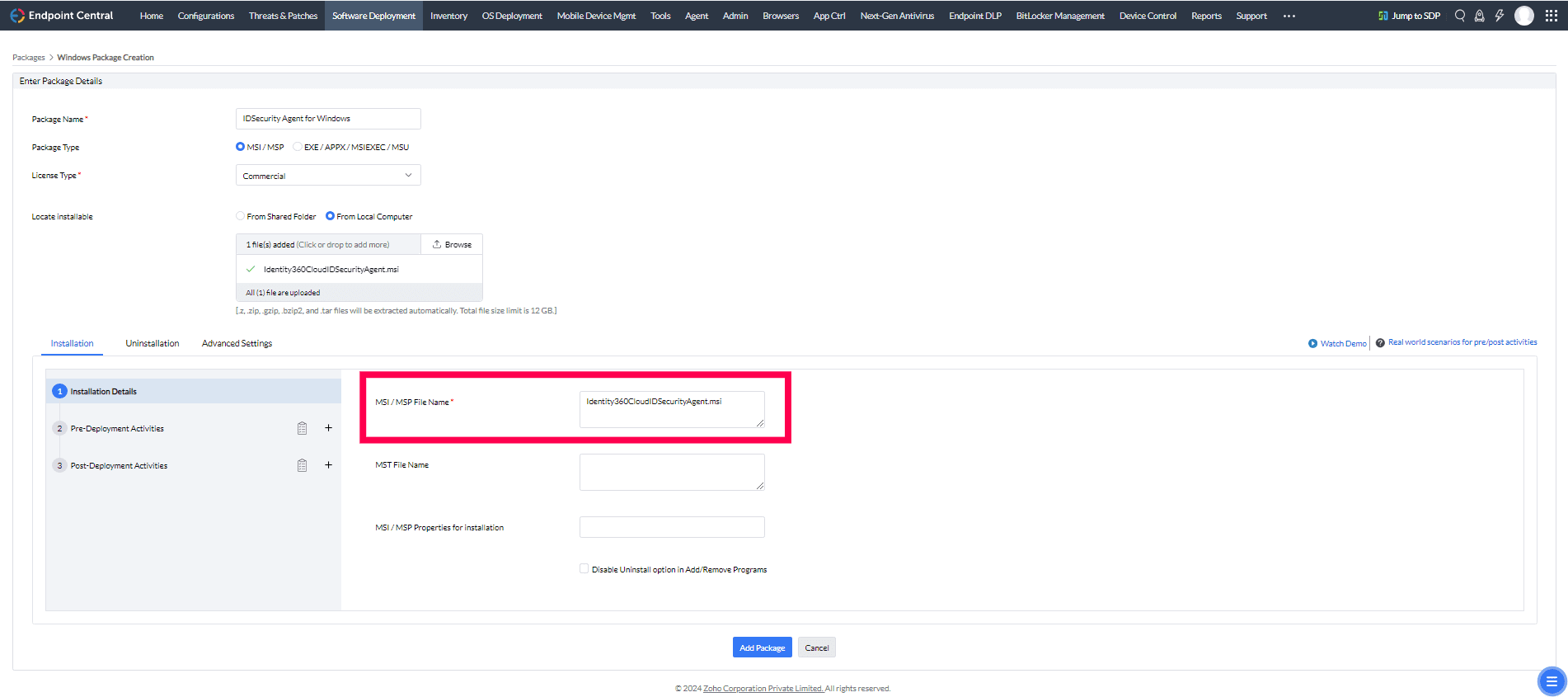Click uploaded file Identity360CloudIDSecurityAgent.msi
1568x697 pixels.
coord(331,270)
